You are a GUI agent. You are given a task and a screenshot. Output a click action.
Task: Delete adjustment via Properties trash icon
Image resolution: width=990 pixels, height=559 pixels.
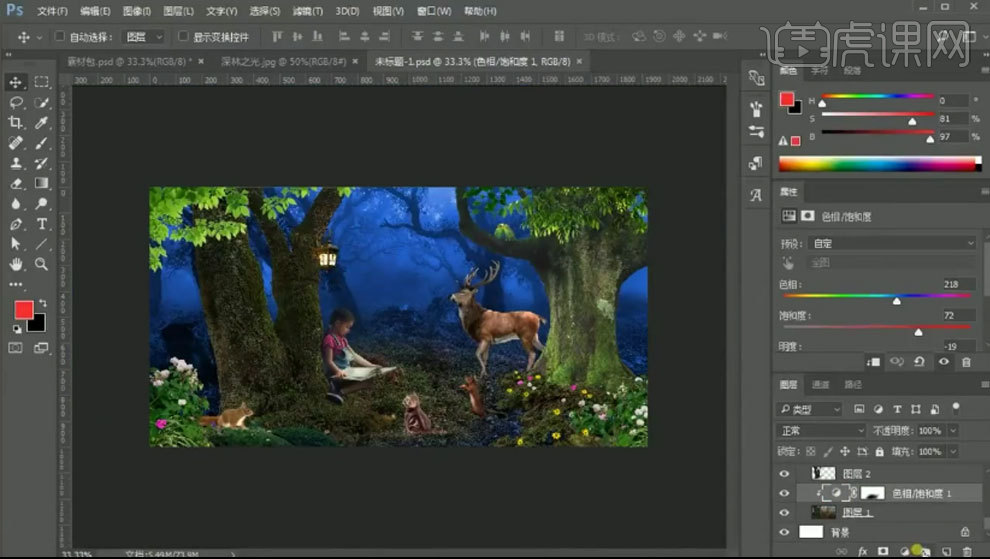(966, 362)
